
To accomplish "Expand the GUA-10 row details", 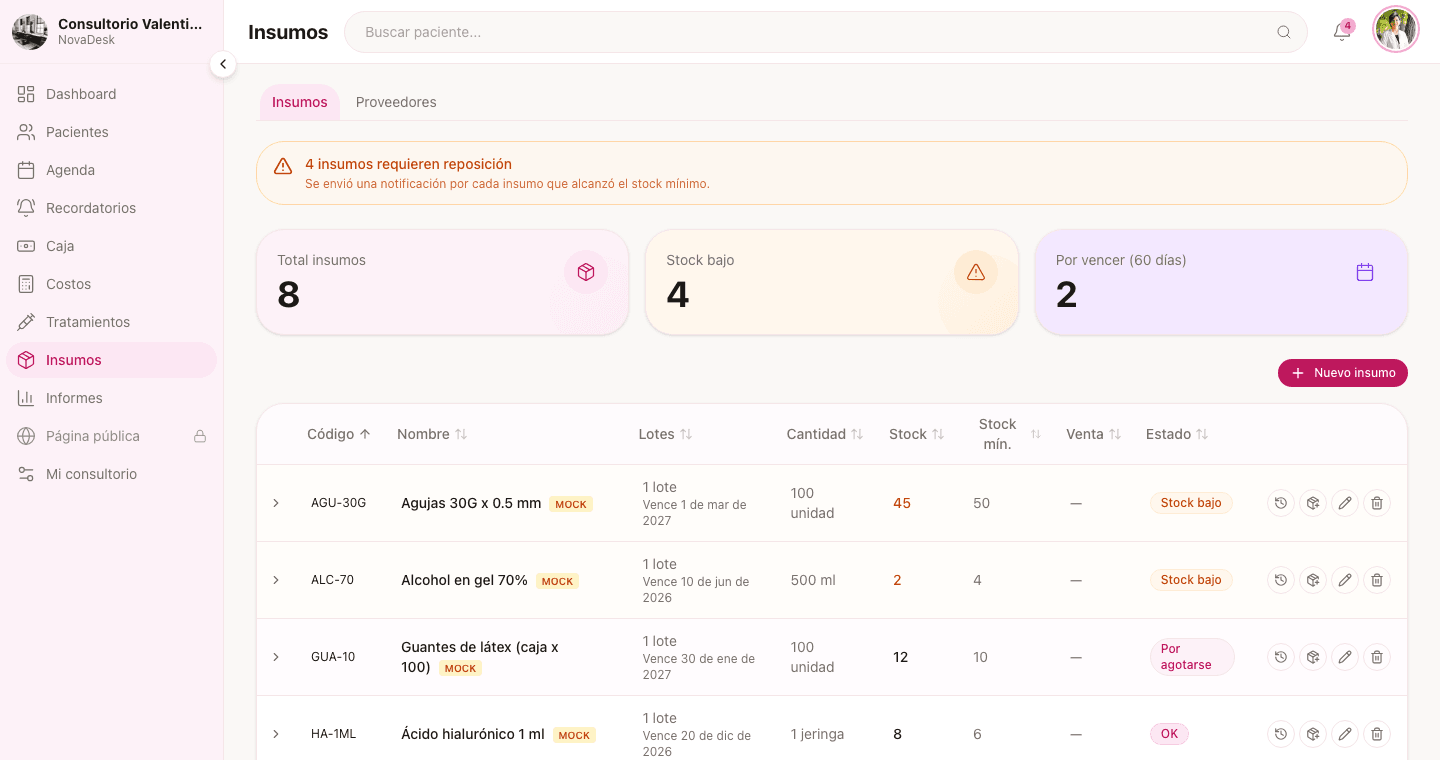I will [276, 657].
